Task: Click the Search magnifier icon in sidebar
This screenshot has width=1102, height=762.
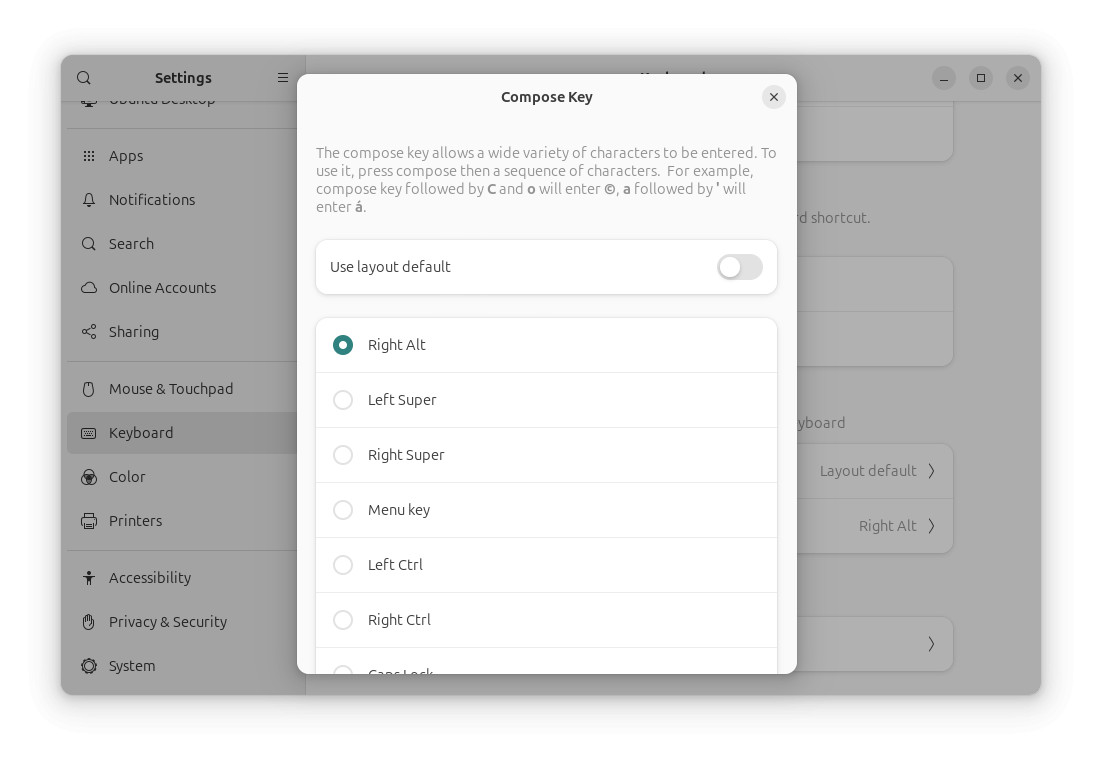Action: coord(89,244)
